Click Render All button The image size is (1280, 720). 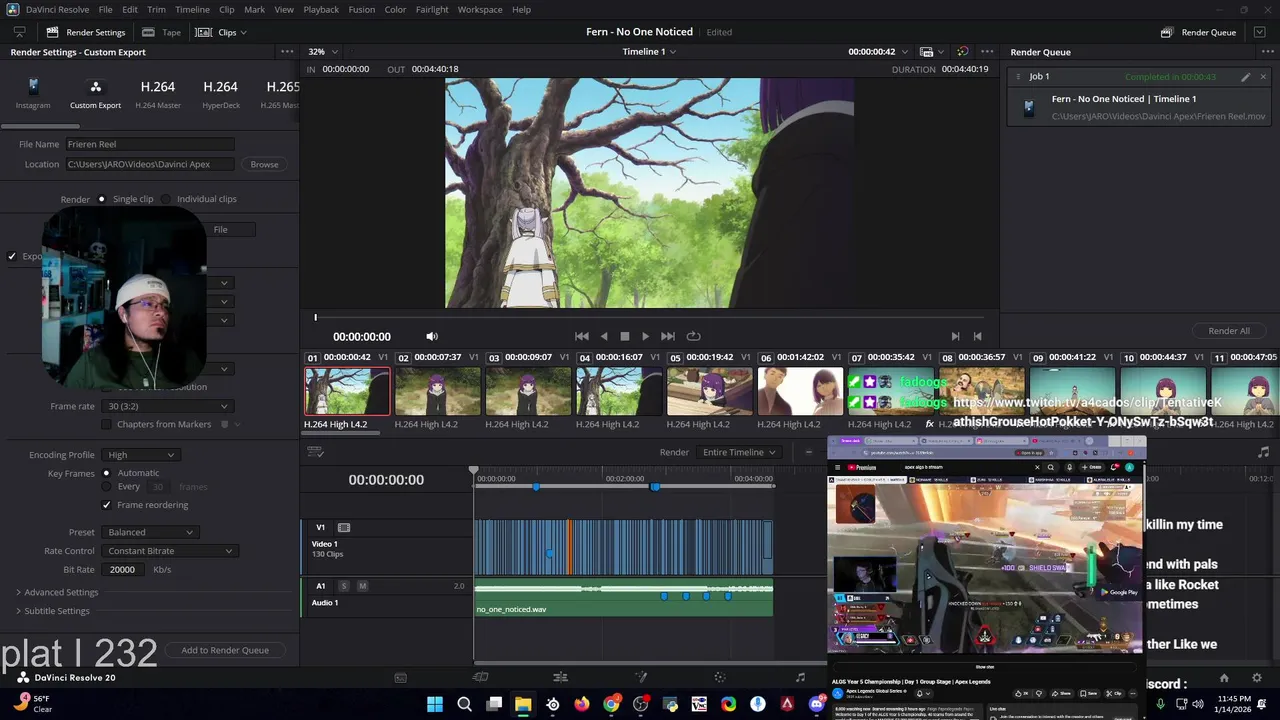click(1229, 331)
